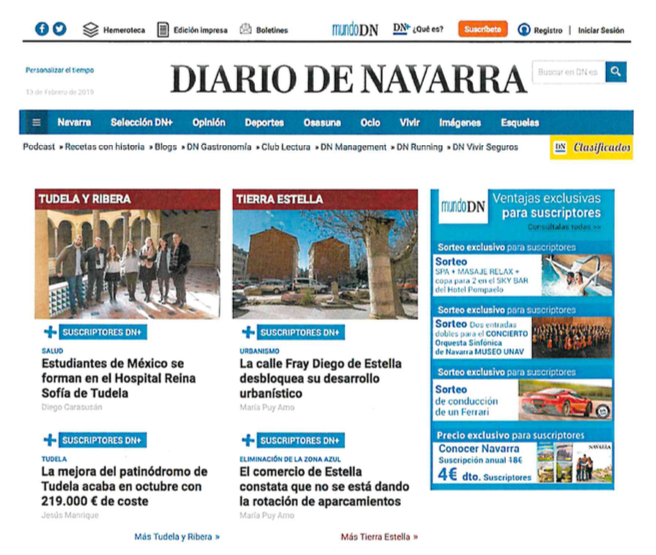Click author name Jesús Manrique
656x555 pixels.
pos(70,515)
